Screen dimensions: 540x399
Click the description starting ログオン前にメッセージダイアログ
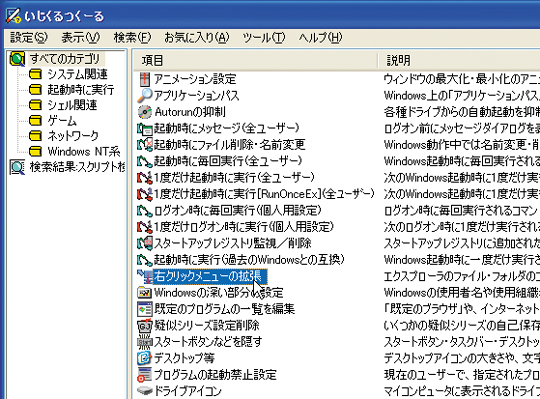tap(461, 128)
